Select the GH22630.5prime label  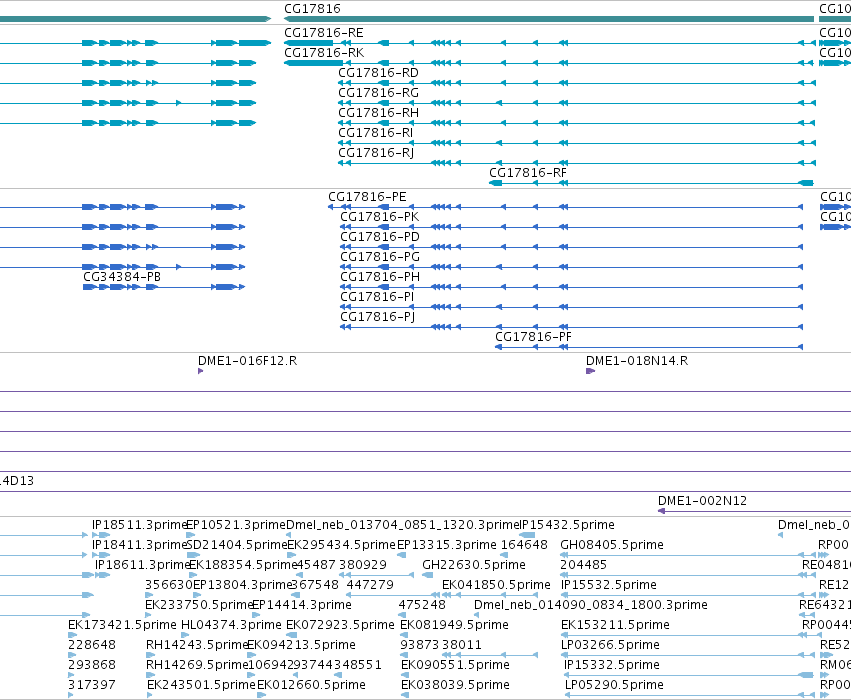coord(474,565)
